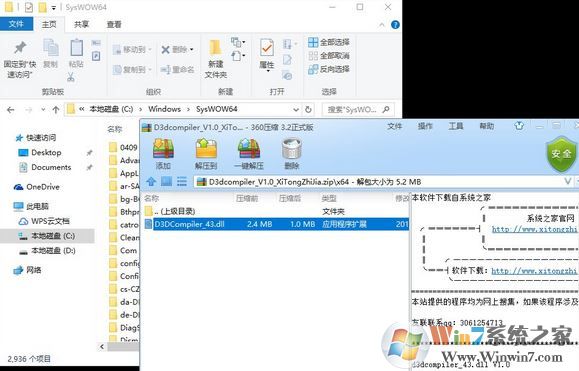Sort 360 Zip list by the Type (类型) column
The height and width of the screenshot is (371, 579).
(x=329, y=198)
